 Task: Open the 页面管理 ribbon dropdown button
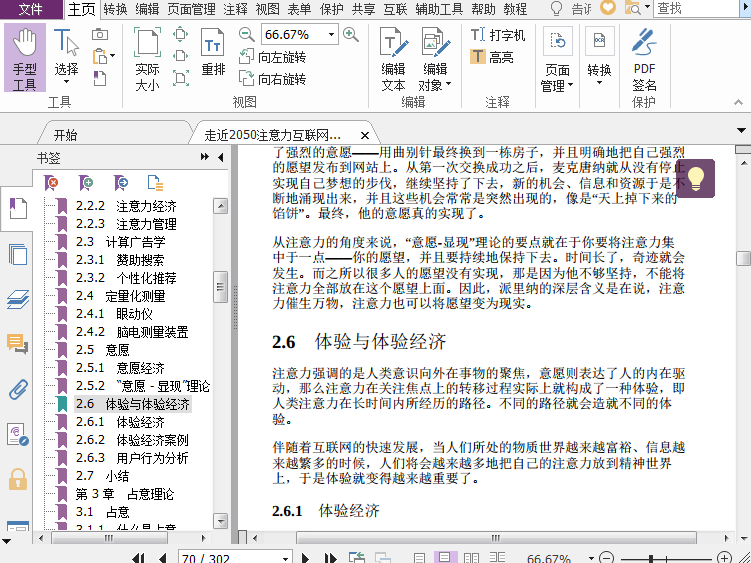pyautogui.click(x=557, y=58)
